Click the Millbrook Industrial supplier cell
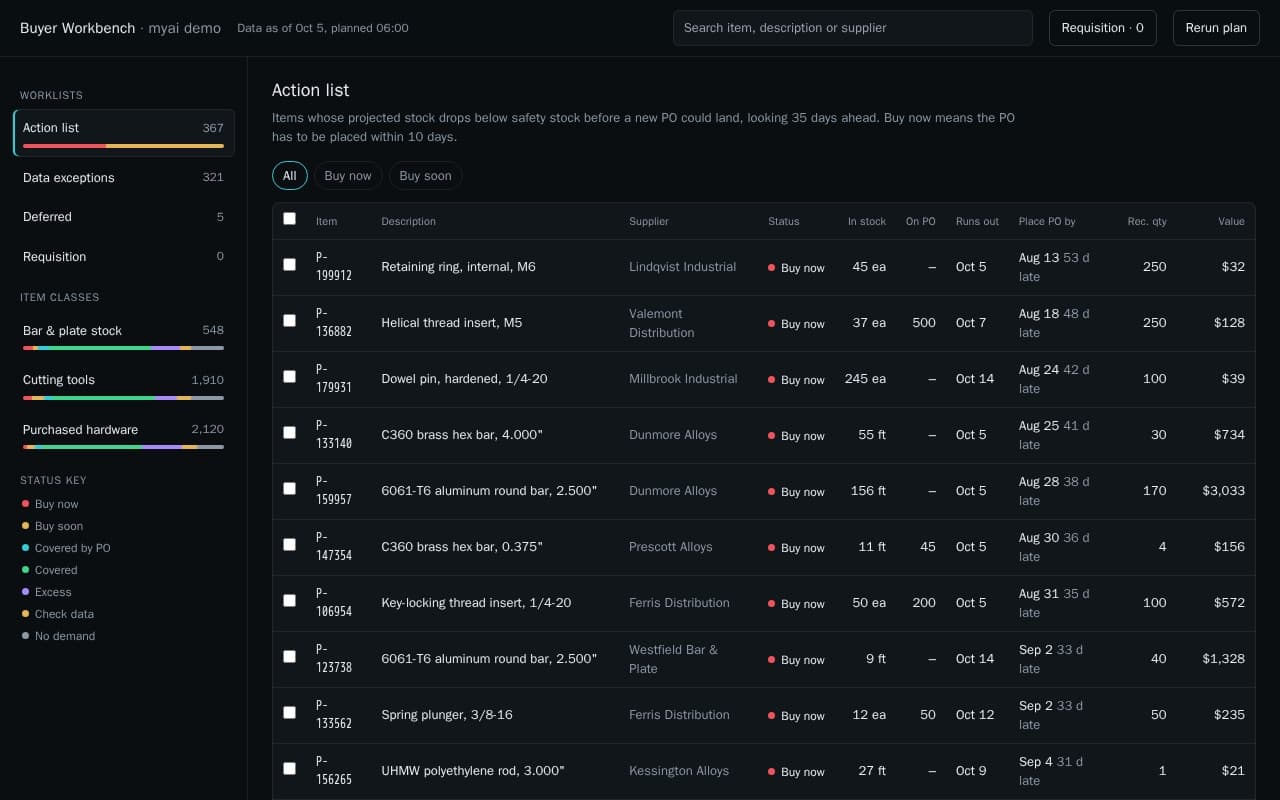This screenshot has height=800, width=1280. (x=683, y=379)
